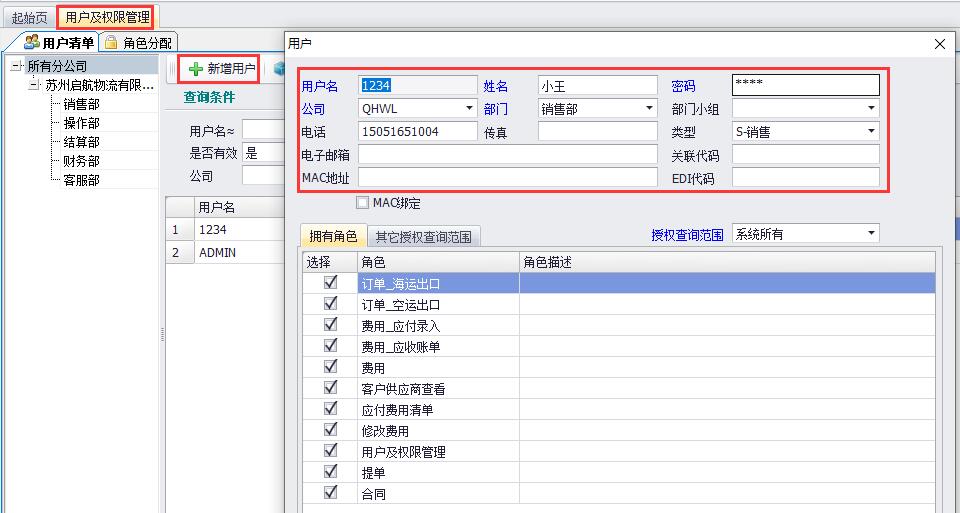This screenshot has height=513, width=960.
Task: Click the 用户名 field containing 1234
Action: click(x=418, y=86)
